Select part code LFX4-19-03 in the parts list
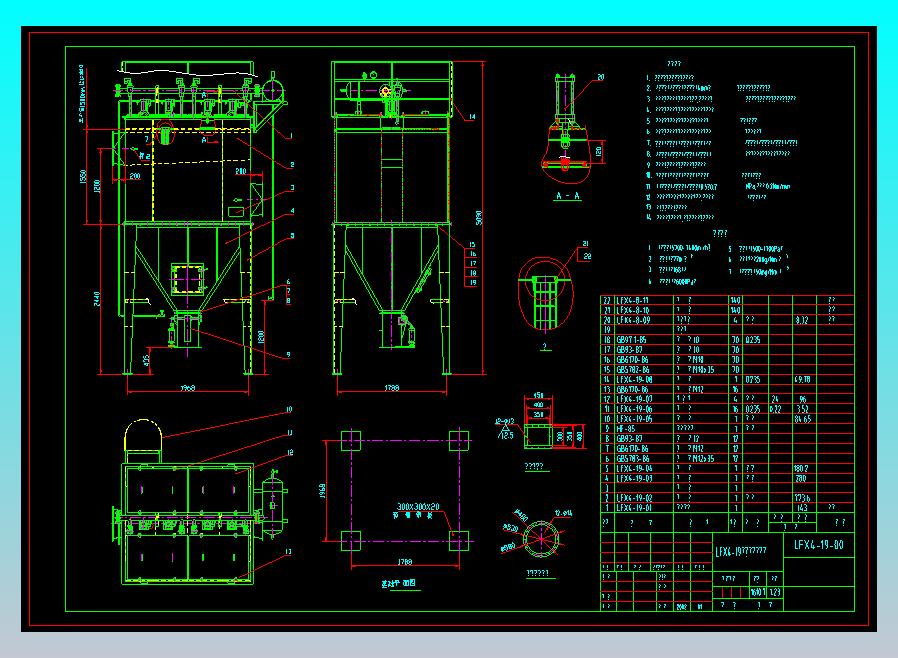898x658 pixels. 635,478
